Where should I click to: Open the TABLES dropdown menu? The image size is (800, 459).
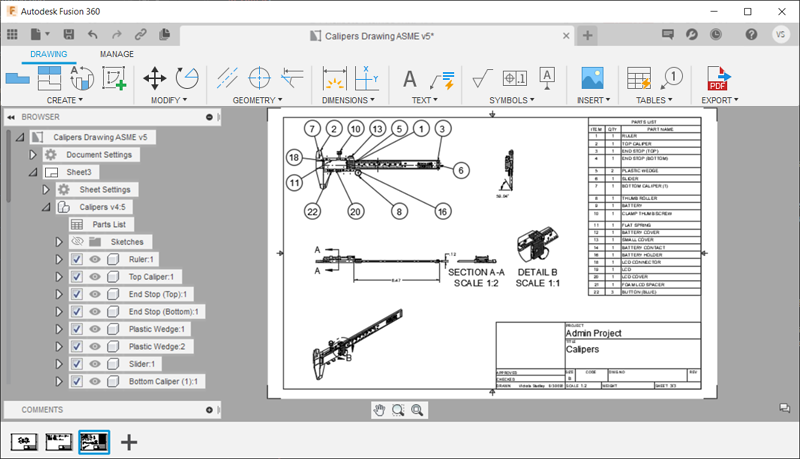click(x=654, y=100)
